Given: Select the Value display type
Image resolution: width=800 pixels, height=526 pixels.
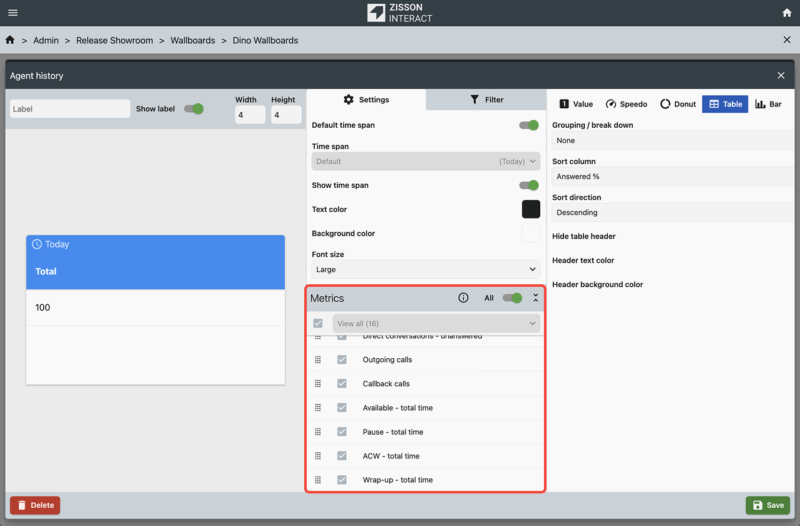Looking at the screenshot, I should (x=576, y=104).
